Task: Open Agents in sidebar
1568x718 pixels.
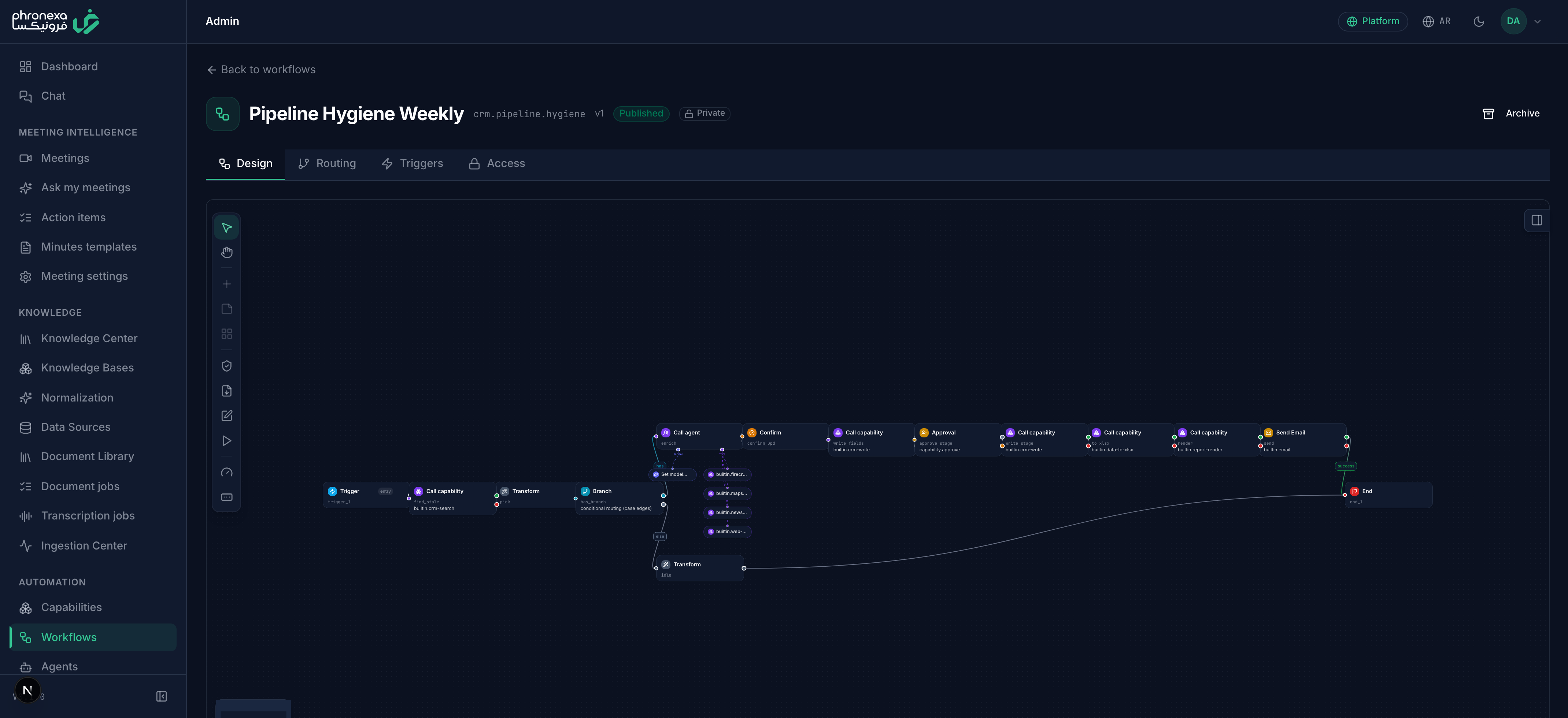Action: (93, 667)
